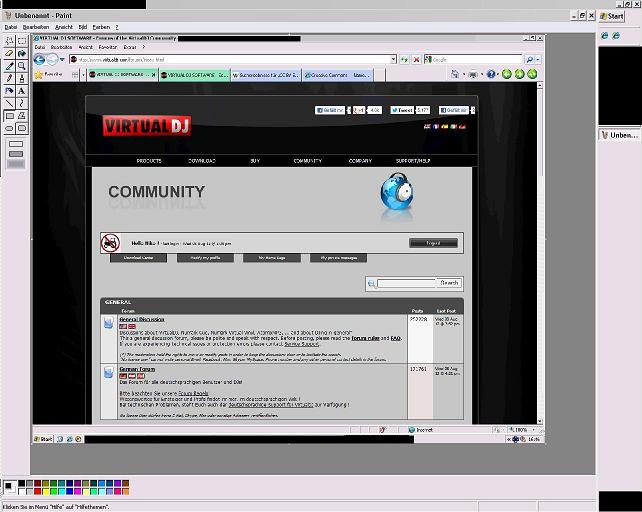642x512 pixels.
Task: Open the Bild menu
Action: (x=82, y=27)
